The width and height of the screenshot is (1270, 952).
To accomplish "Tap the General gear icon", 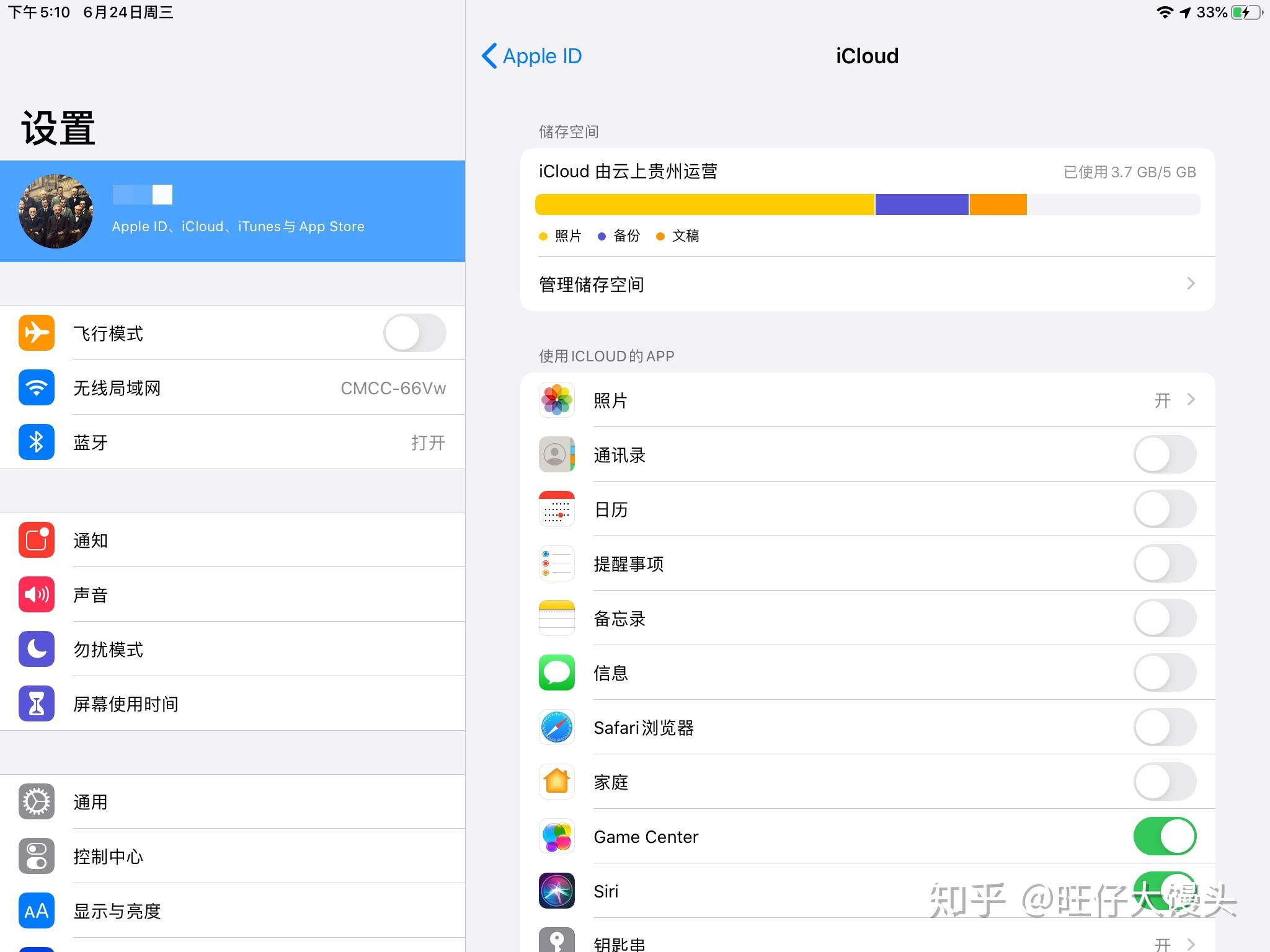I will tap(37, 801).
